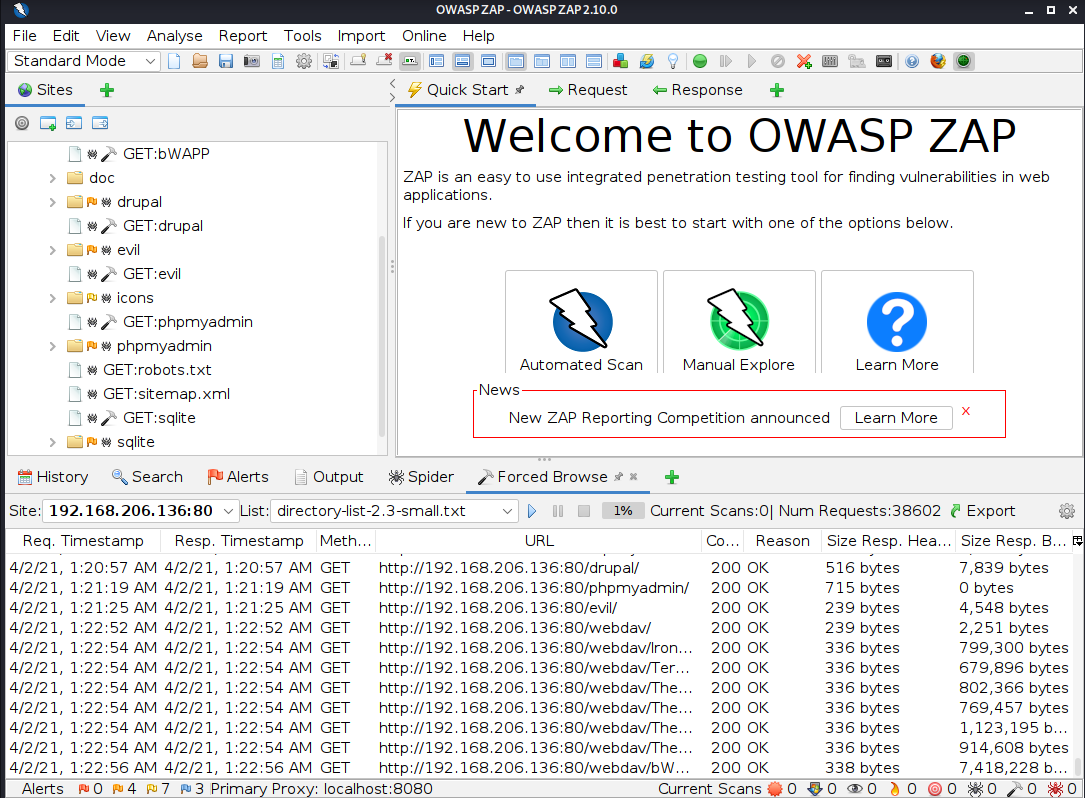Select the row with URL ending /webdav/
This screenshot has width=1085, height=798.
point(540,628)
